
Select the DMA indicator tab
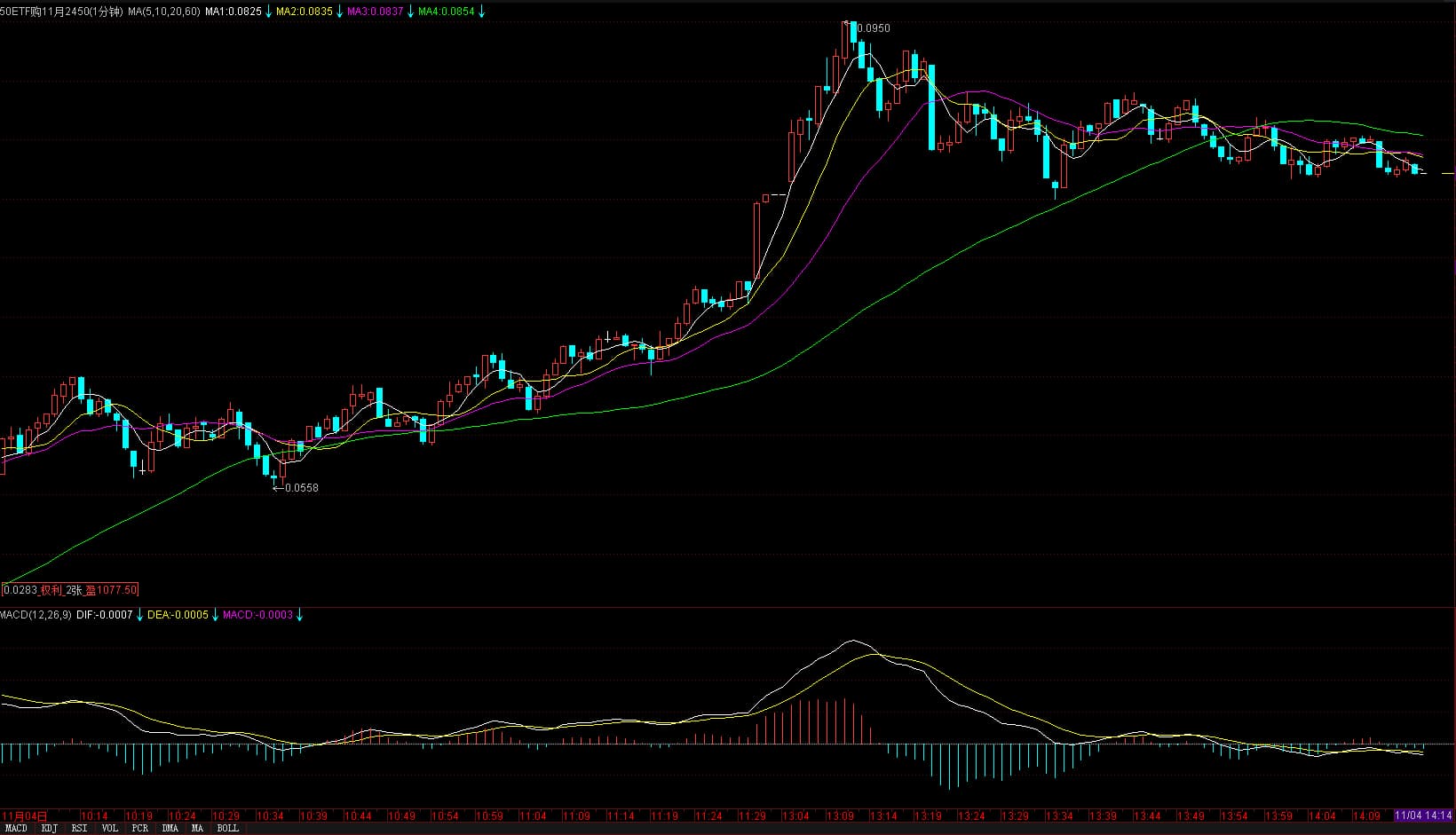click(x=170, y=828)
